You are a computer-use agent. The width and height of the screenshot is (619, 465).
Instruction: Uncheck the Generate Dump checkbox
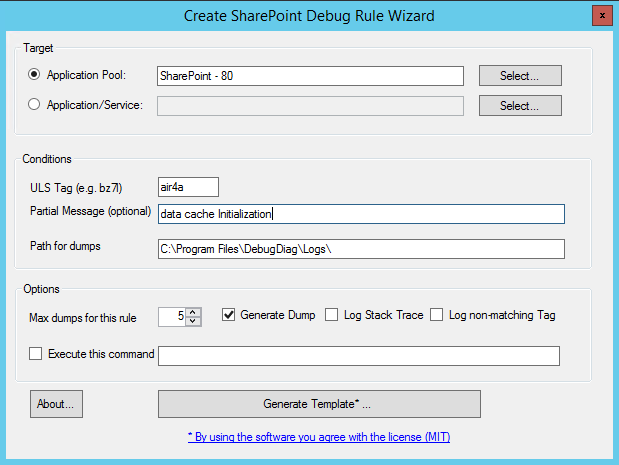tap(228, 315)
